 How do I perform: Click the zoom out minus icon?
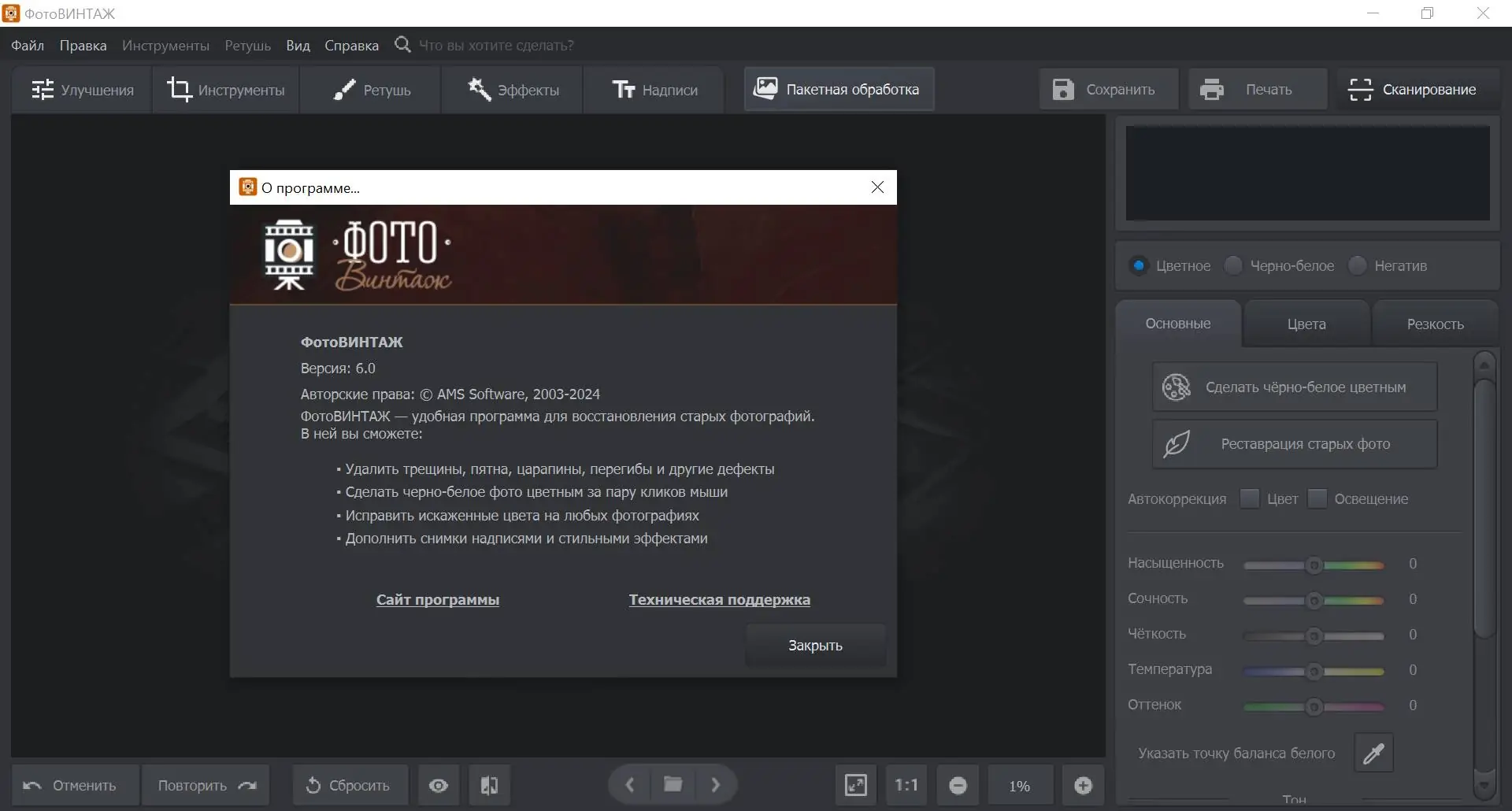tap(958, 786)
